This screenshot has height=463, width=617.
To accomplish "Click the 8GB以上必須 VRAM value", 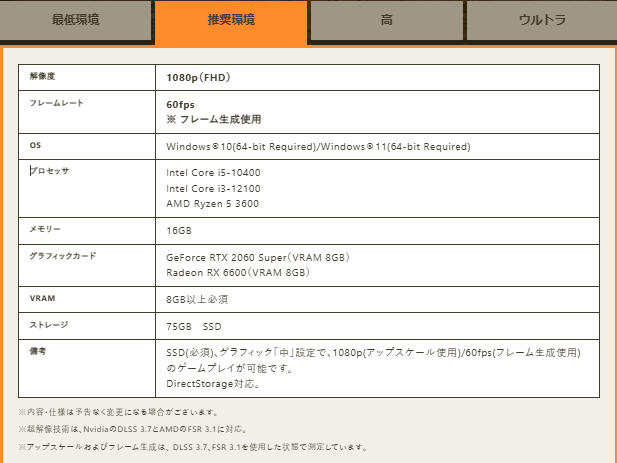I will 198,299.
